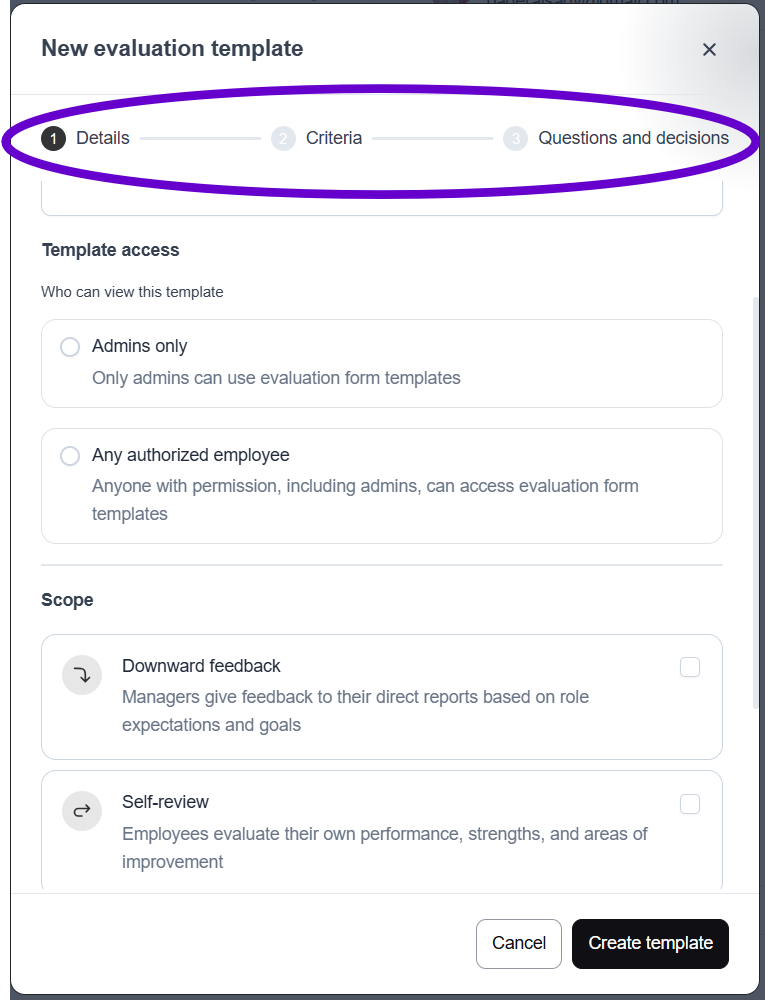
Task: Jump to Questions and decisions step
Action: [x=633, y=138]
